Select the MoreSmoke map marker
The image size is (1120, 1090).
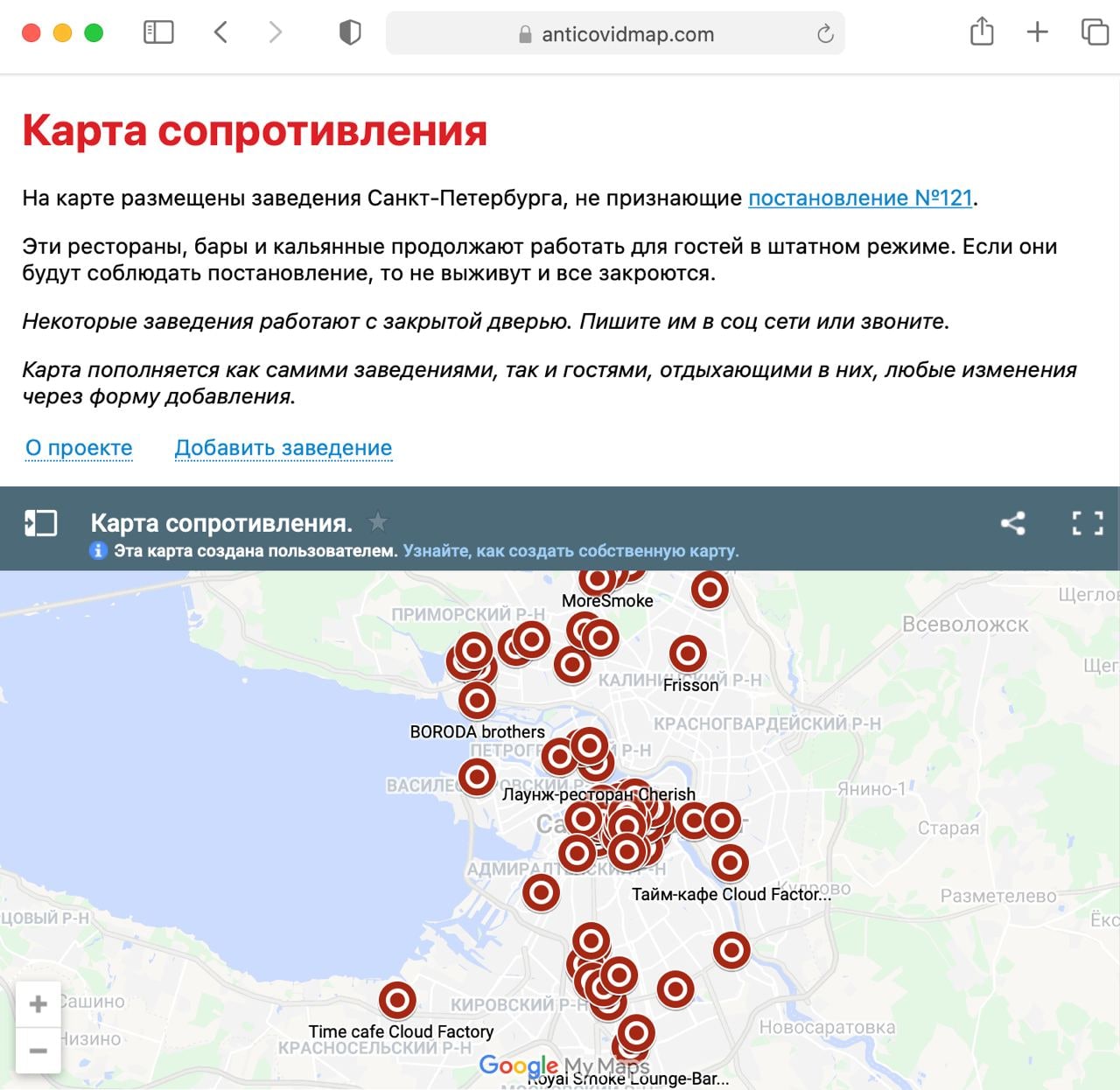598,579
